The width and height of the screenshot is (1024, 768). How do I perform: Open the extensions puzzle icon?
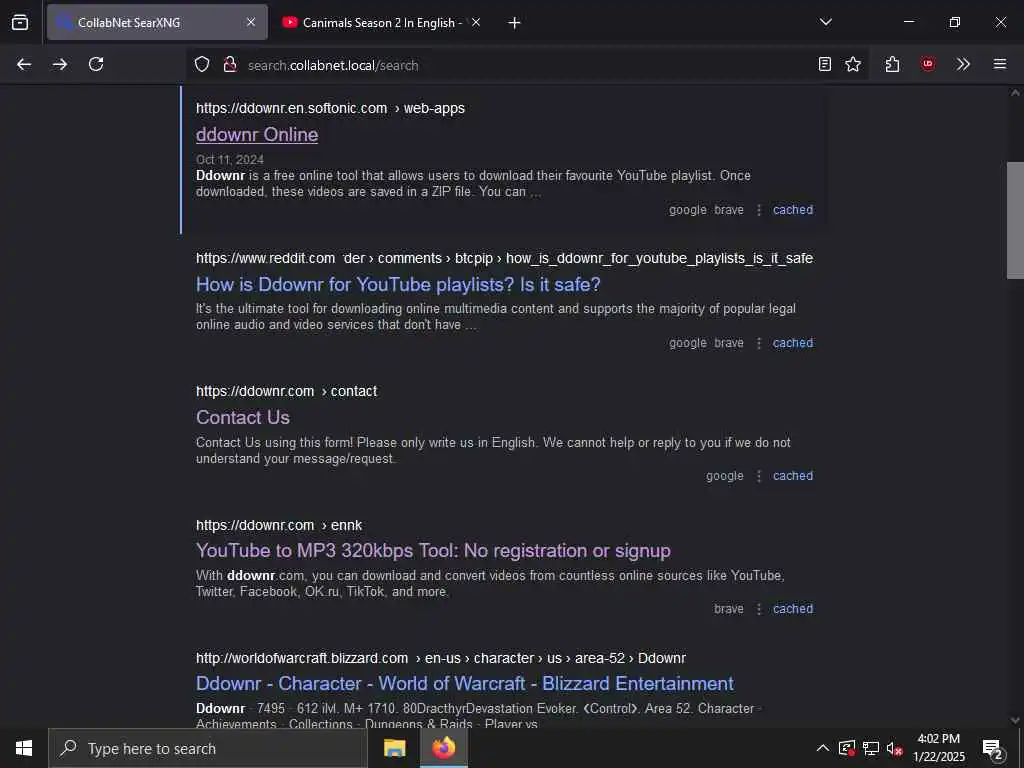pos(892,64)
